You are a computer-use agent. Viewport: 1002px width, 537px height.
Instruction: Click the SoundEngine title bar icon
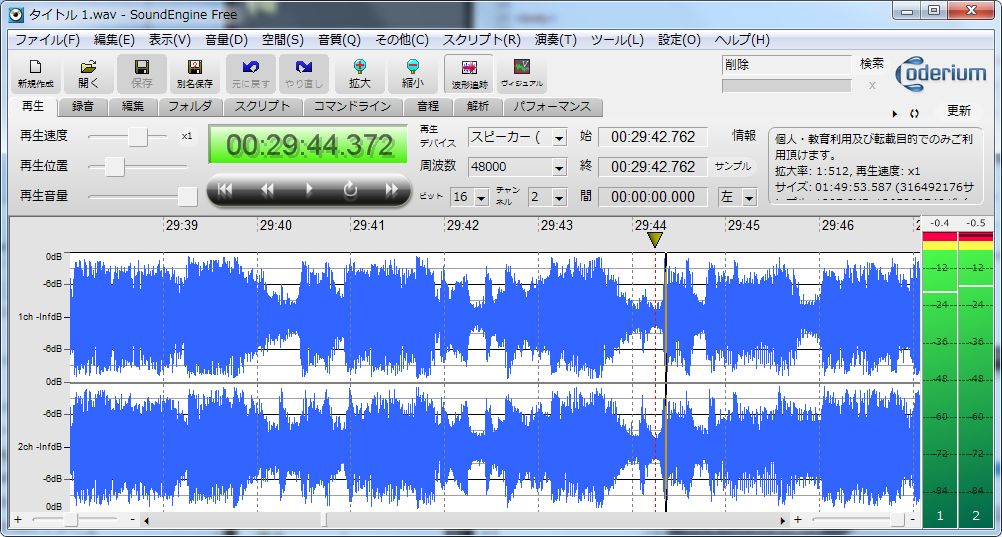tap(15, 14)
